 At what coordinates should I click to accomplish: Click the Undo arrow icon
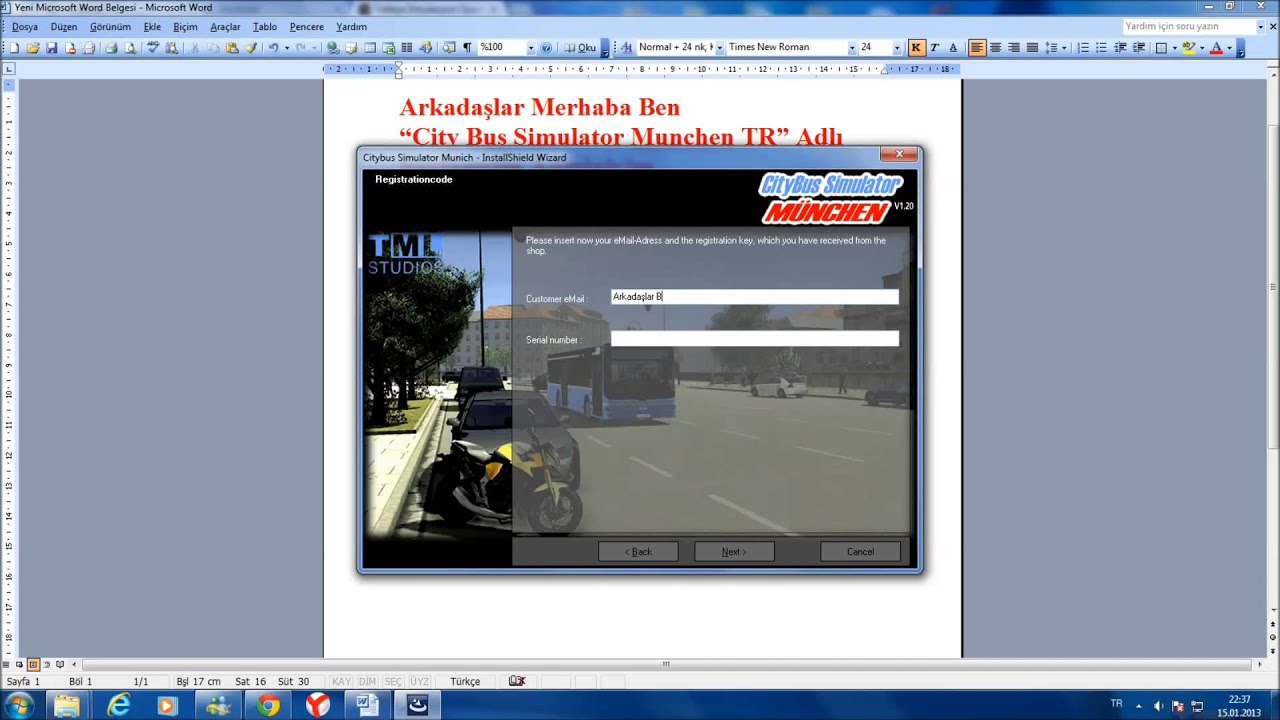pos(272,47)
